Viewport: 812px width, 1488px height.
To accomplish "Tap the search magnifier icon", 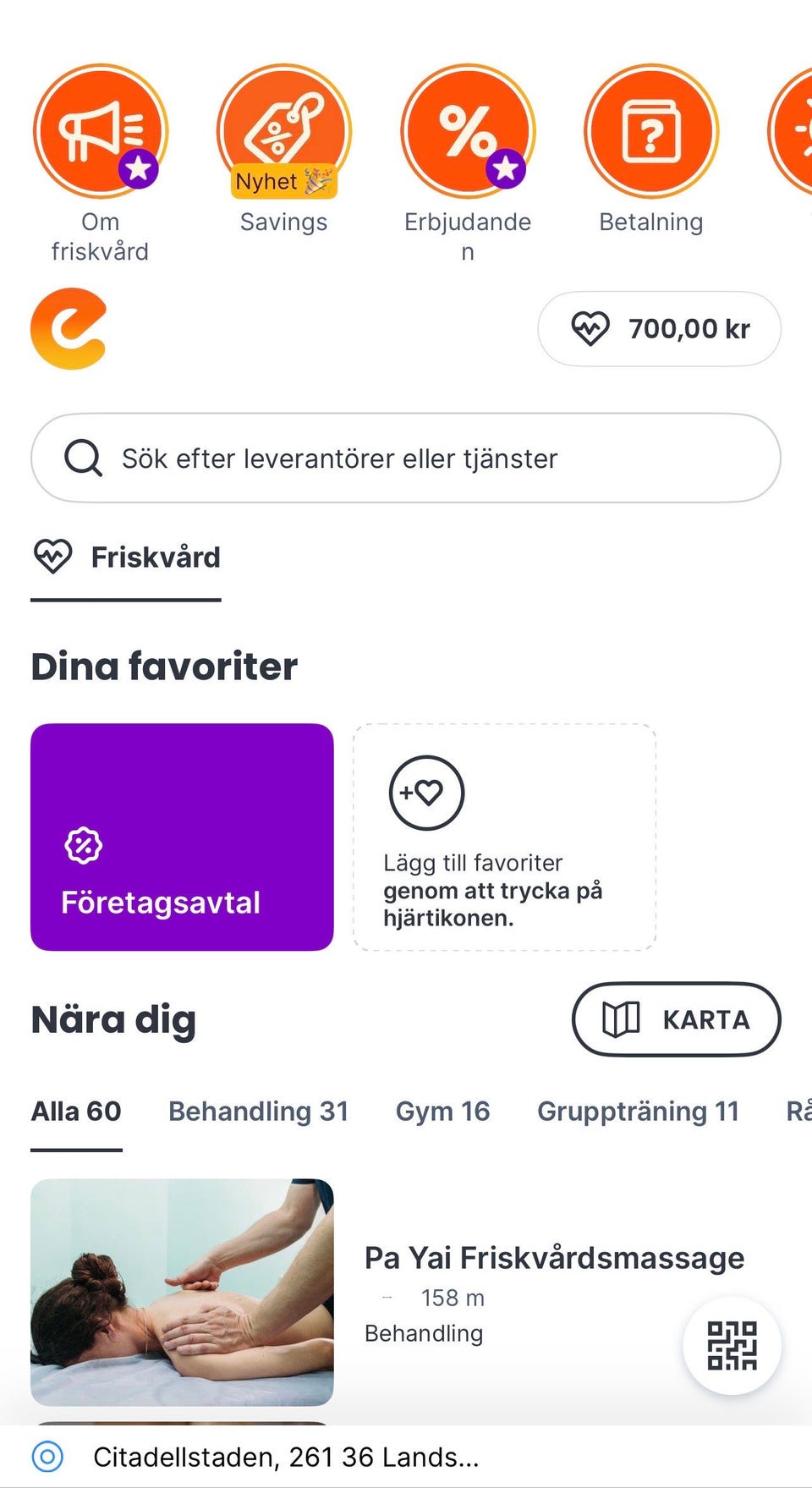I will pyautogui.click(x=83, y=458).
